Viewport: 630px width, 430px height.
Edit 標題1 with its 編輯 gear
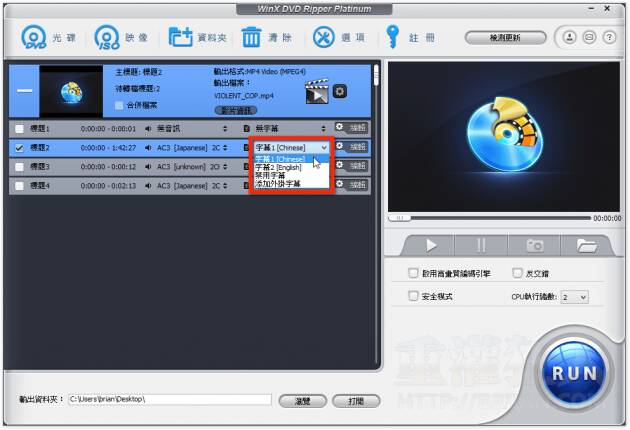(x=352, y=128)
